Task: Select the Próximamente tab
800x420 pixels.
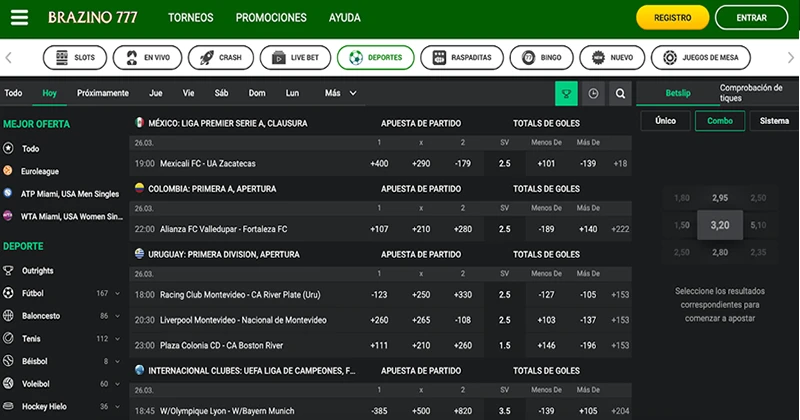Action: (103, 93)
